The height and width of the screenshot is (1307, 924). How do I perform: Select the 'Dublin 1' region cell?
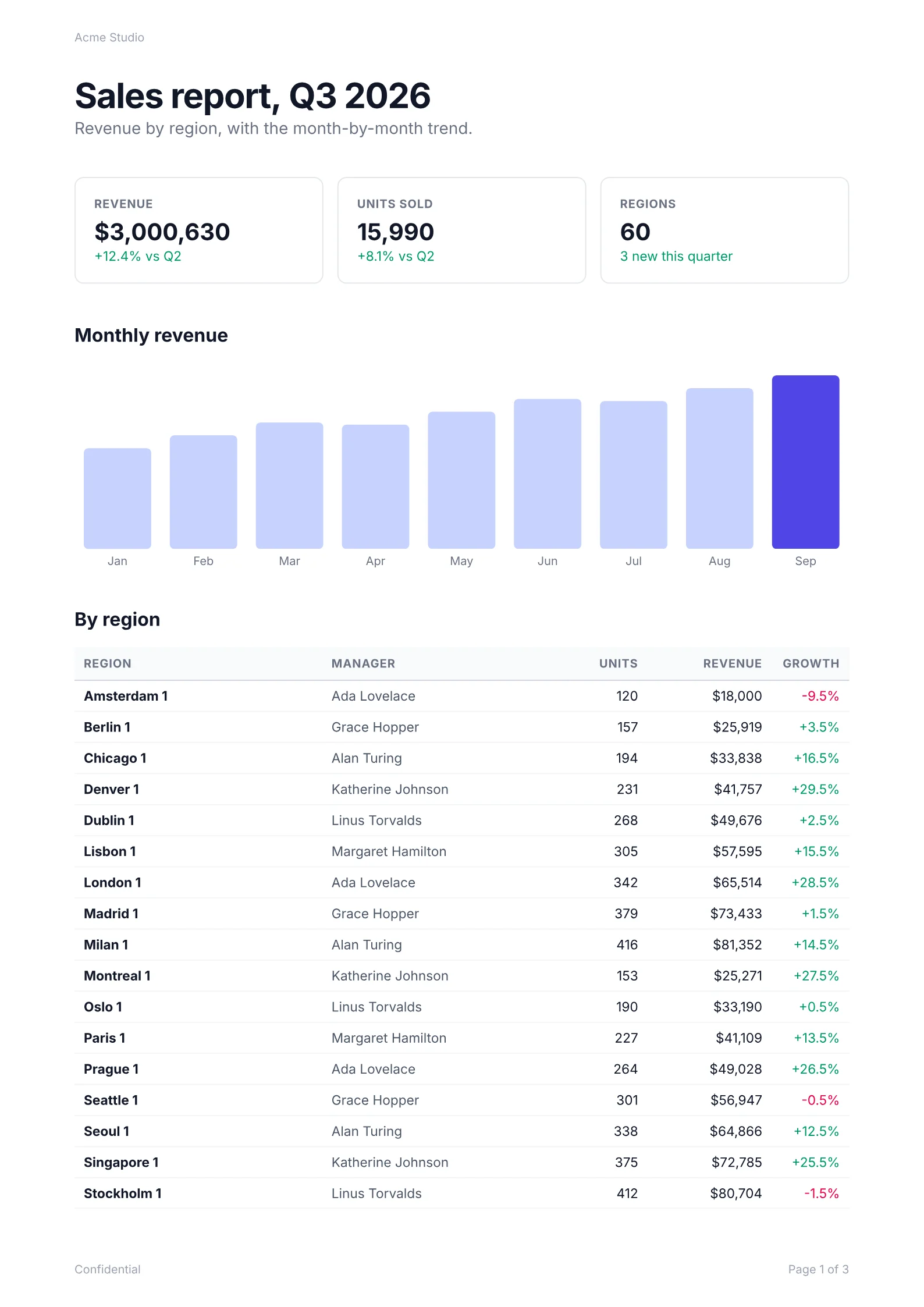(109, 821)
